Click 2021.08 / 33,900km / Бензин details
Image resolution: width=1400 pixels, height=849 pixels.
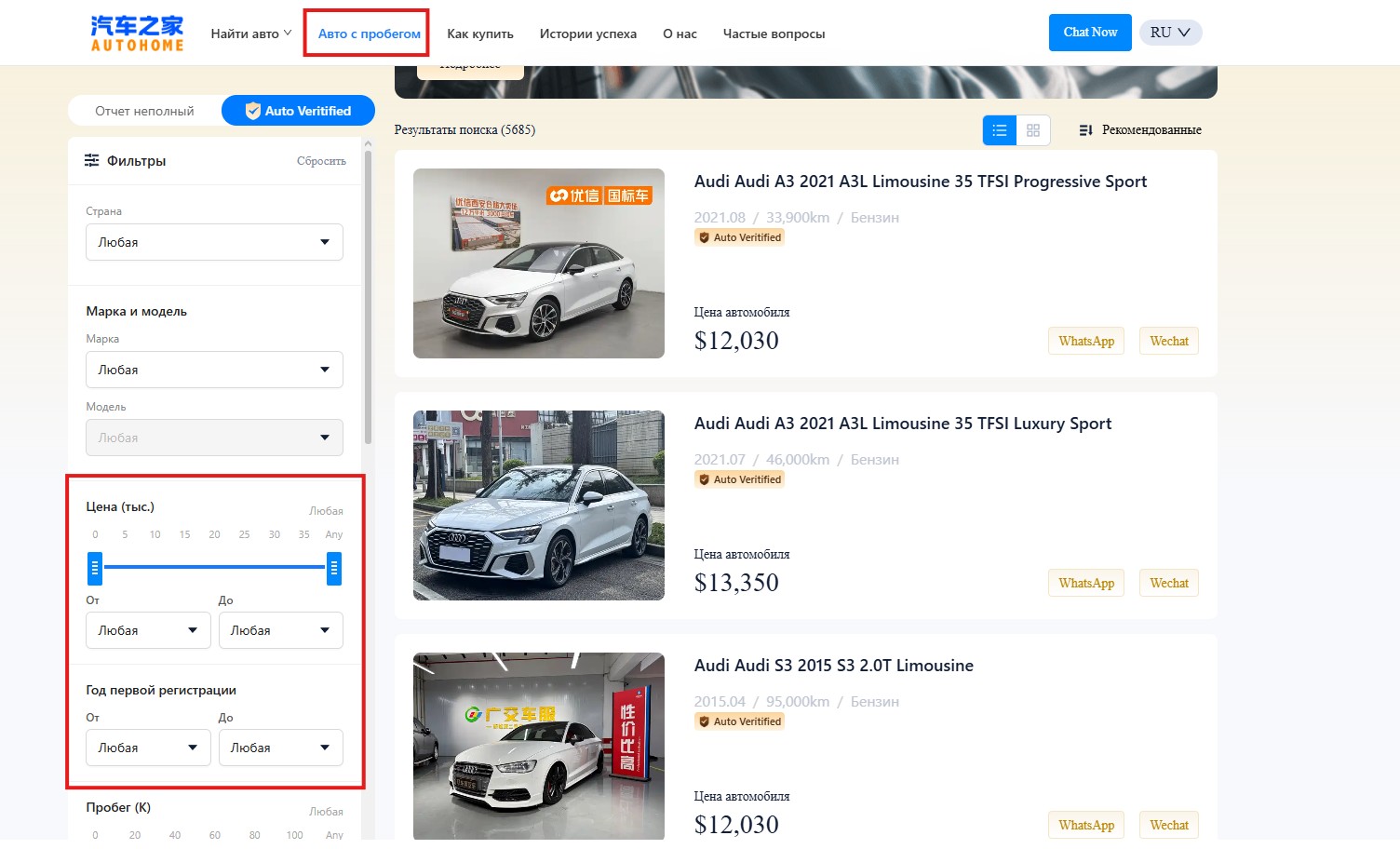797,218
